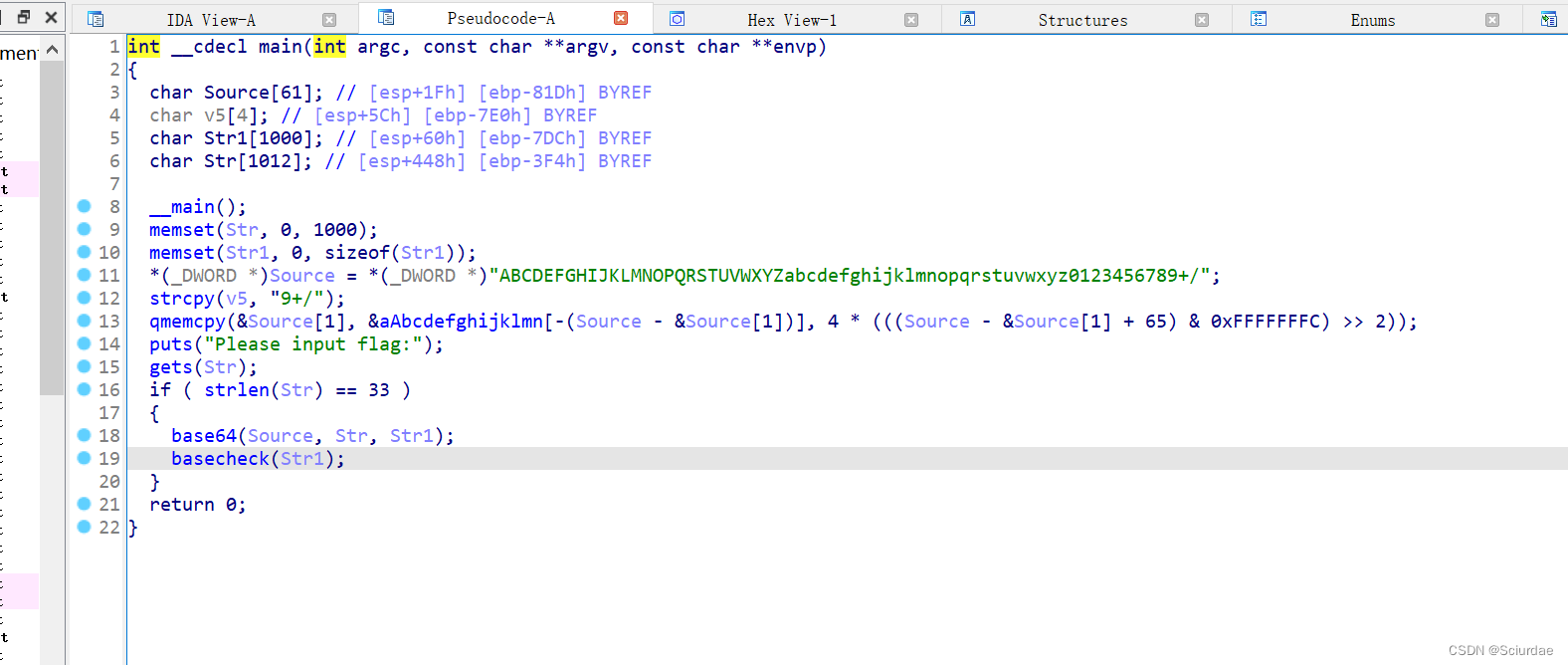Viewport: 1568px width, 665px height.
Task: Close the Enums tab
Action: tap(1492, 20)
